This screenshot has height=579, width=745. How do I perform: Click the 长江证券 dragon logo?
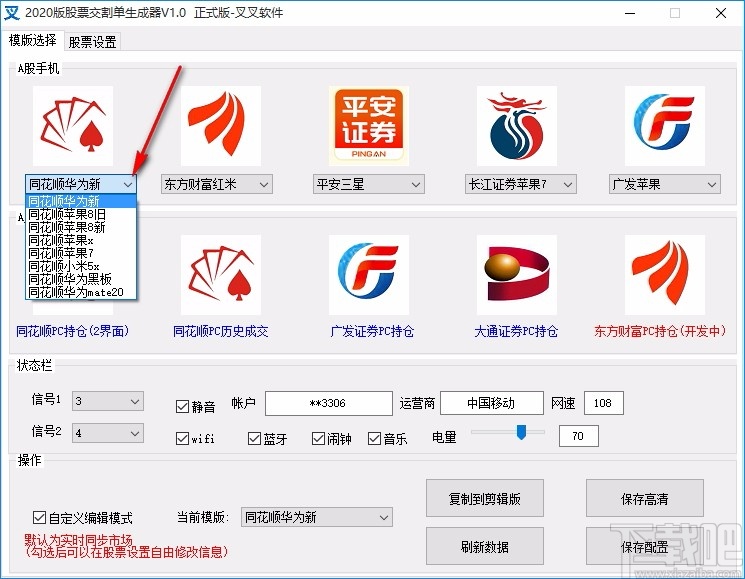[x=517, y=126]
